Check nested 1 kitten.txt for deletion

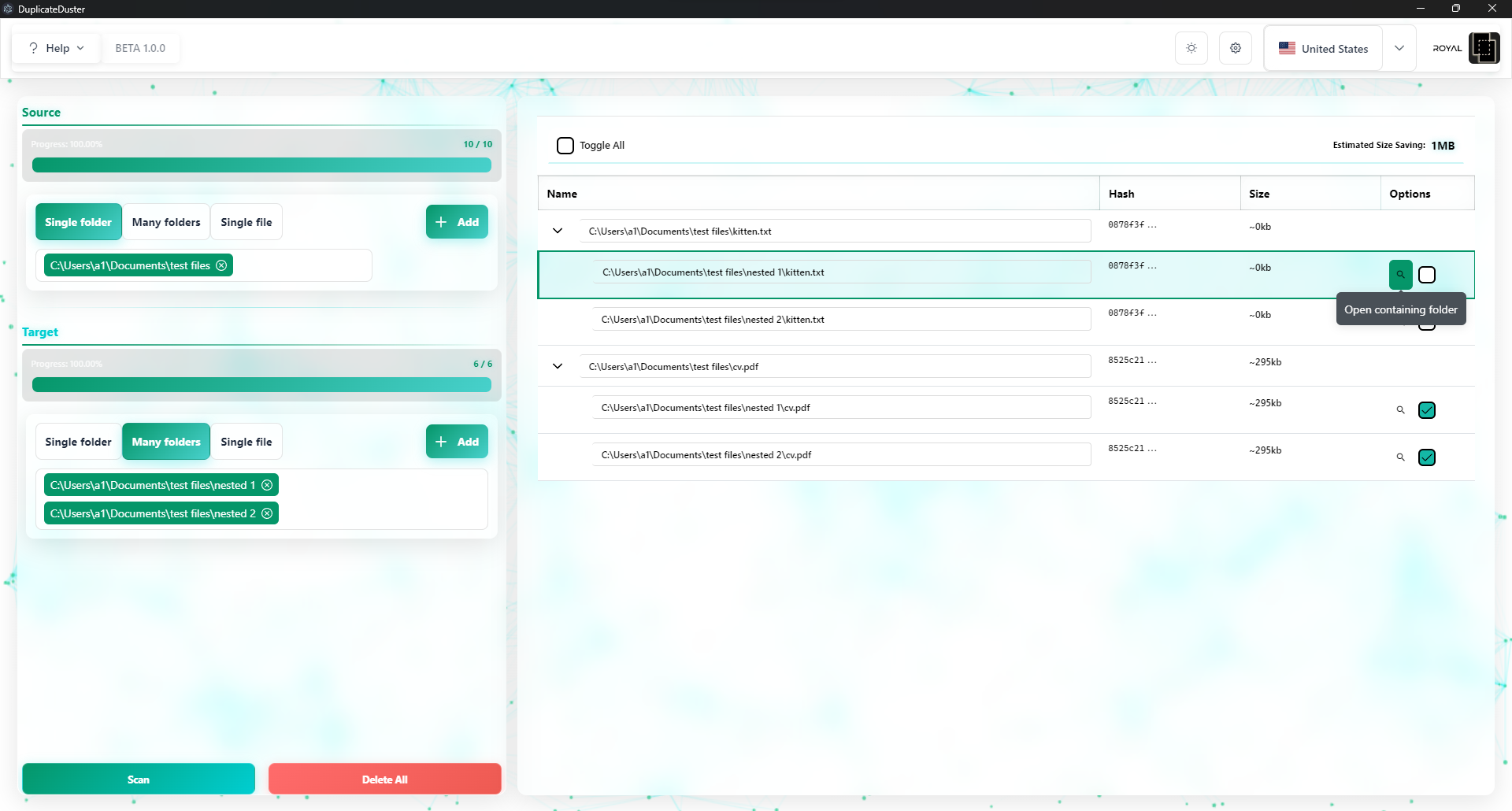(x=1427, y=274)
